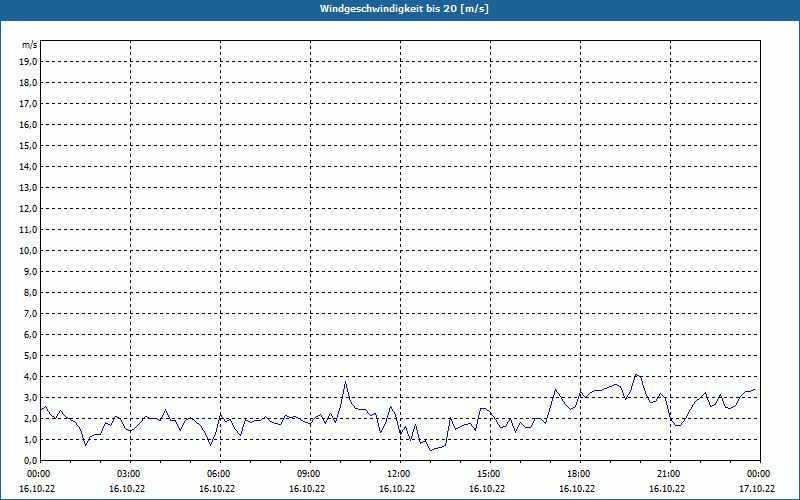Click the 06:00 time label
800x500 pixels.
pos(220,474)
